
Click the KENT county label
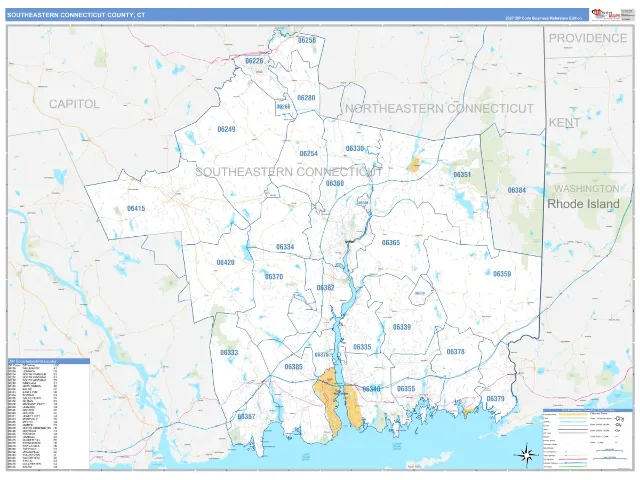click(x=564, y=122)
